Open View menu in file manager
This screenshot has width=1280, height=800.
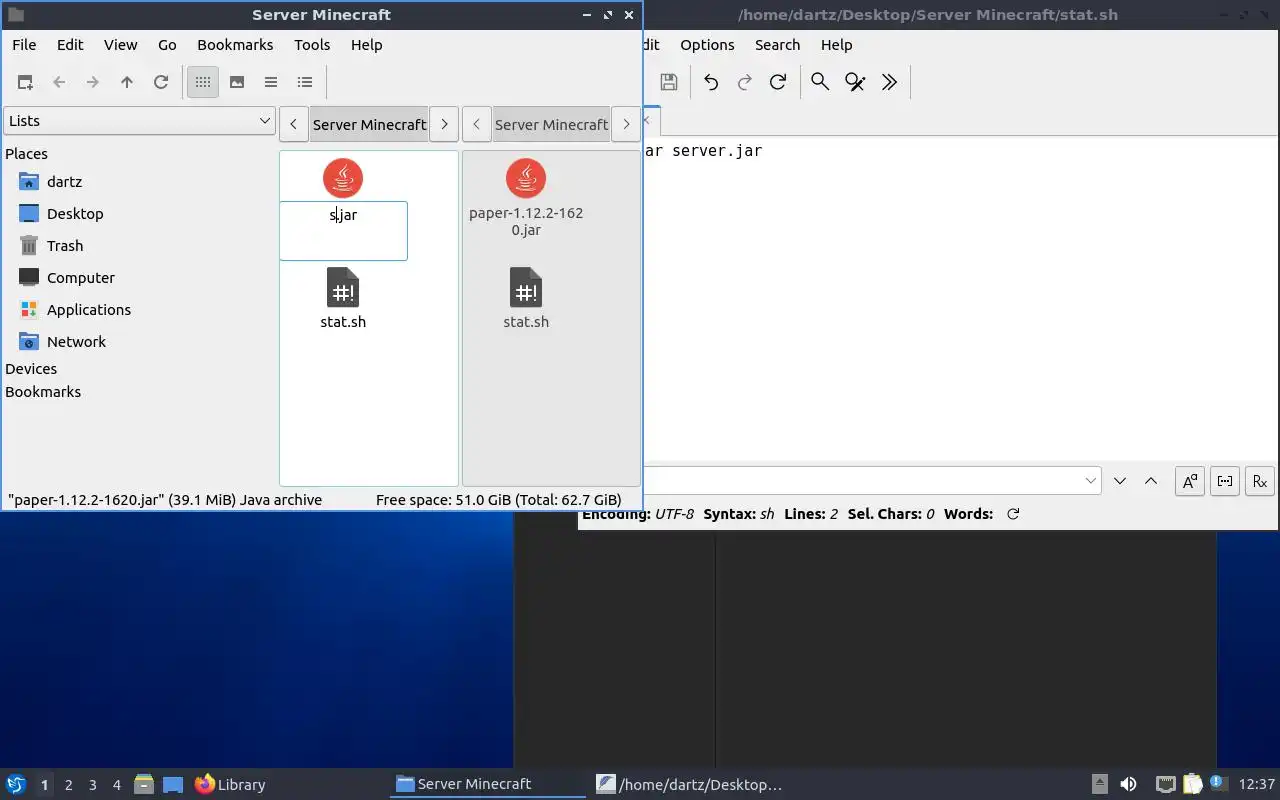[121, 45]
